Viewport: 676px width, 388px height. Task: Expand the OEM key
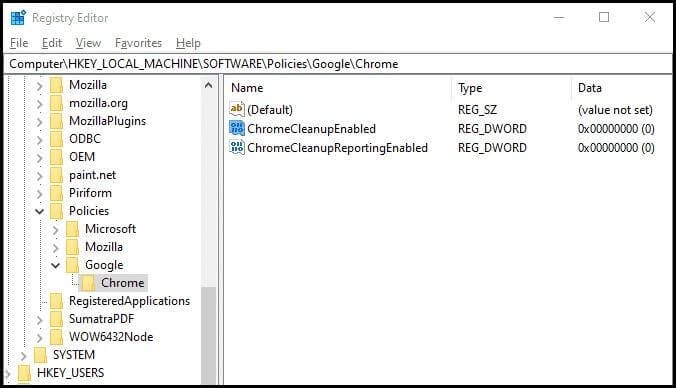(x=40, y=158)
